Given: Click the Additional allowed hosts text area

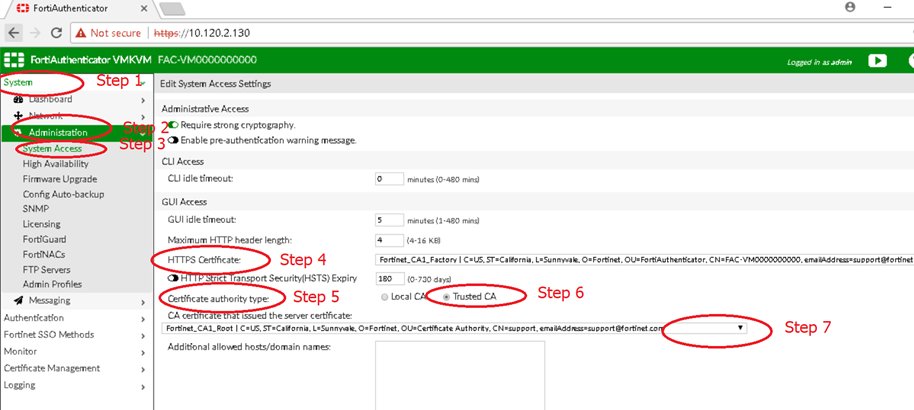Looking at the screenshot, I should (x=460, y=376).
